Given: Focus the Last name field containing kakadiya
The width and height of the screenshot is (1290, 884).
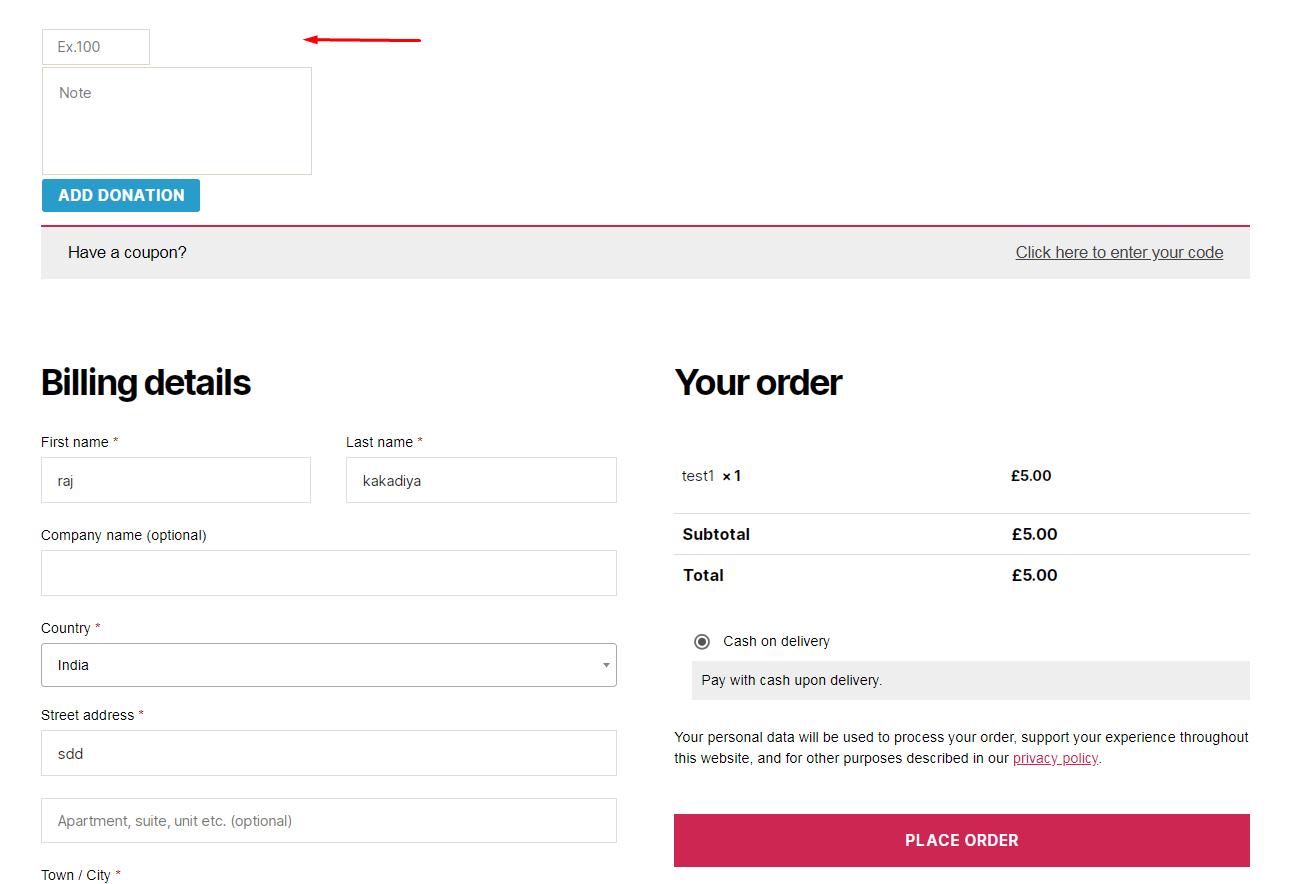Looking at the screenshot, I should 481,480.
